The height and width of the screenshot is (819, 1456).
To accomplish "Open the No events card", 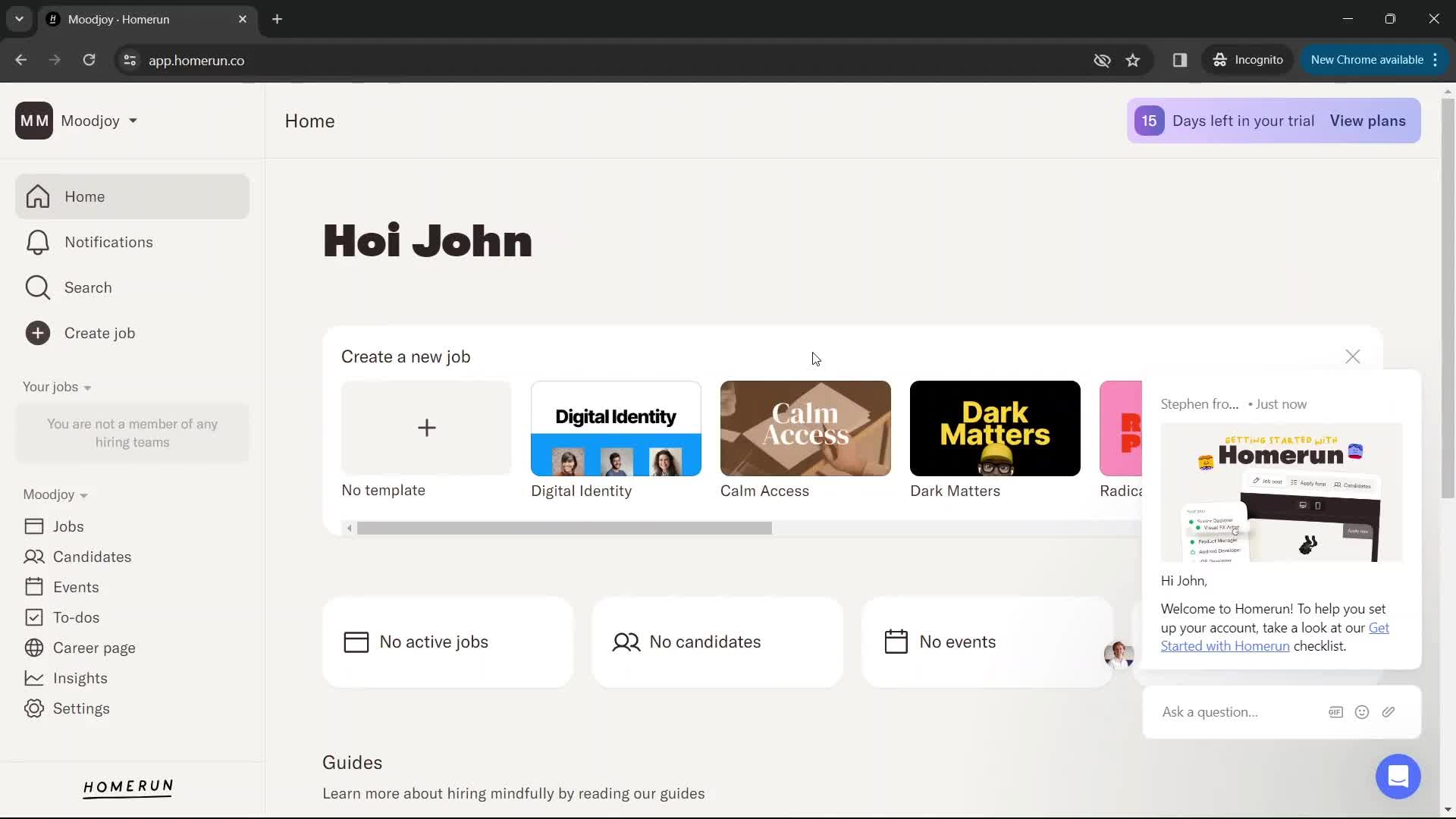I will 987,642.
